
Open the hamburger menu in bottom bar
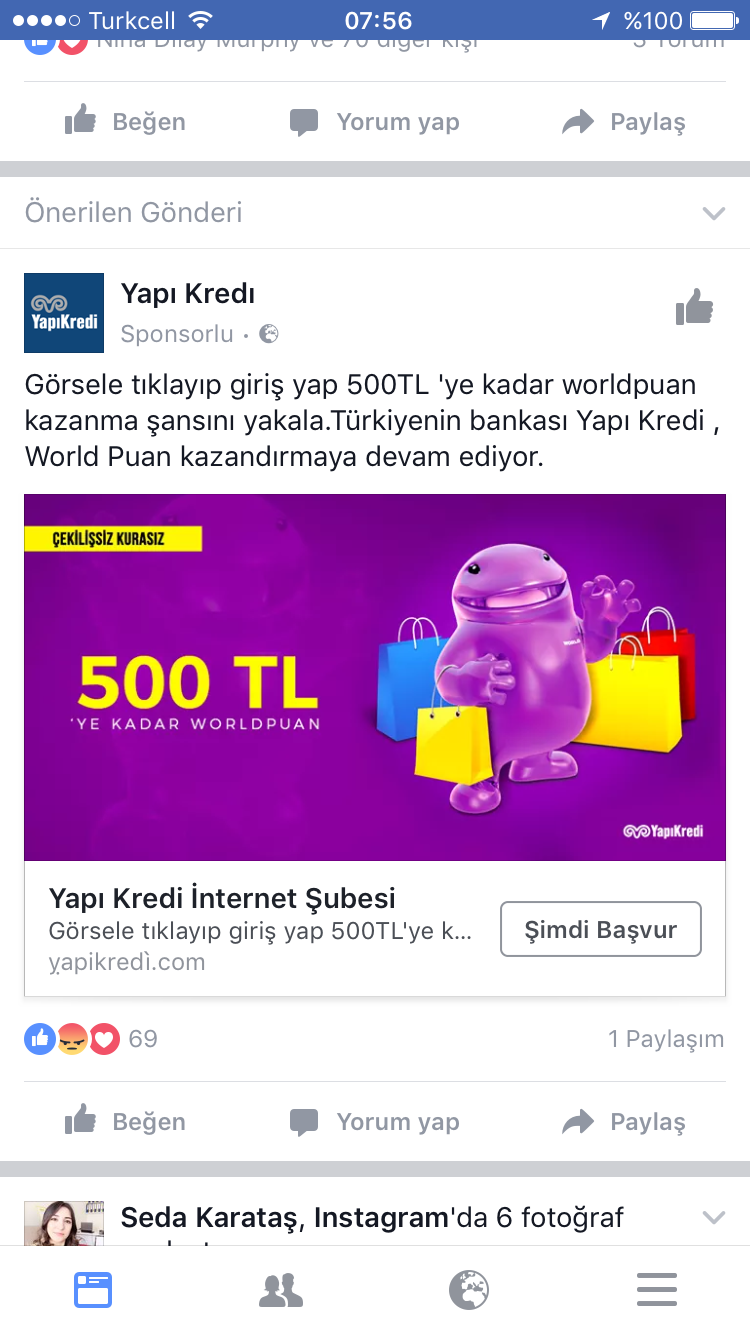click(x=656, y=1290)
